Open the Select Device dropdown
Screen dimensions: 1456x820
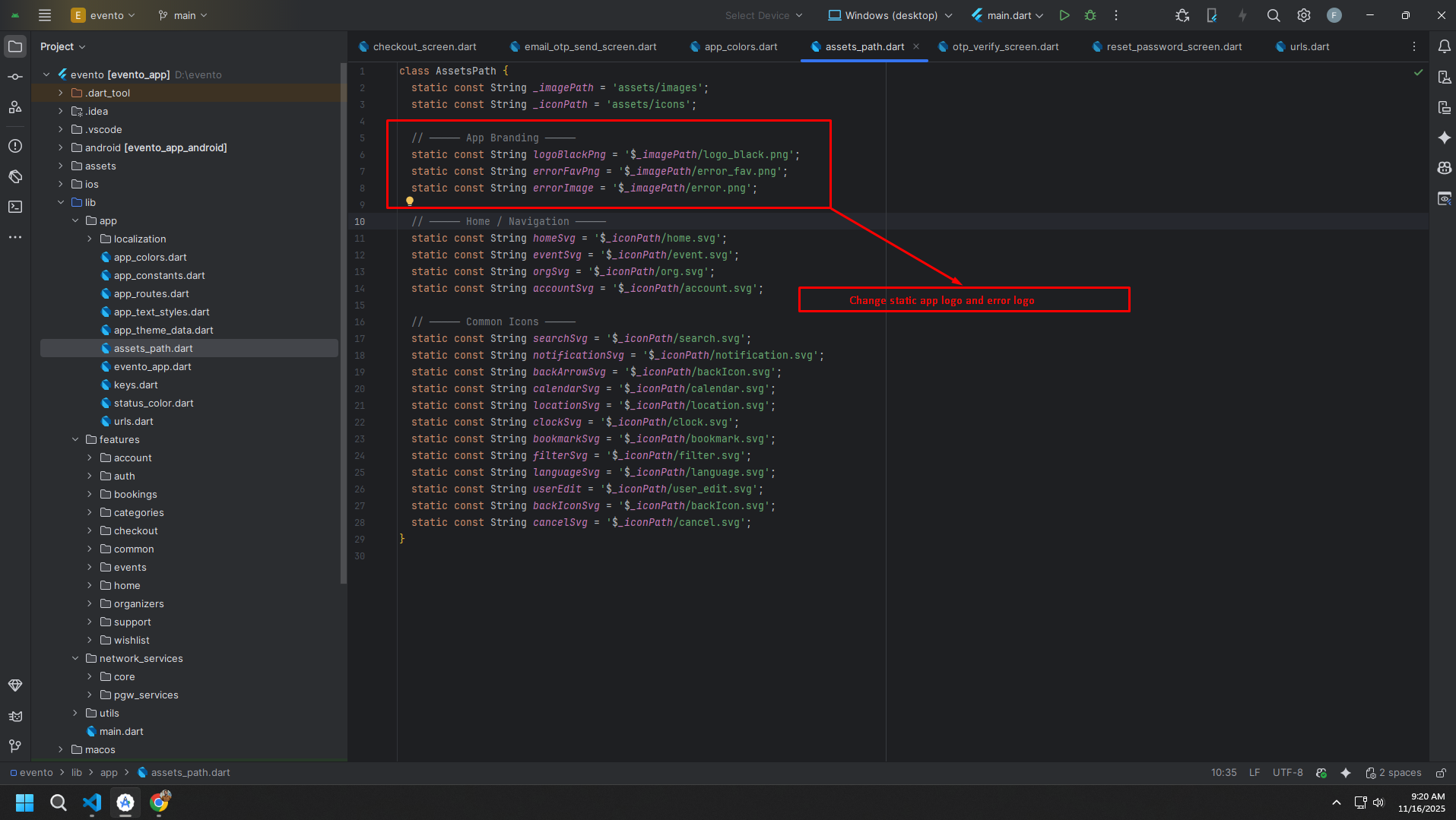click(763, 15)
